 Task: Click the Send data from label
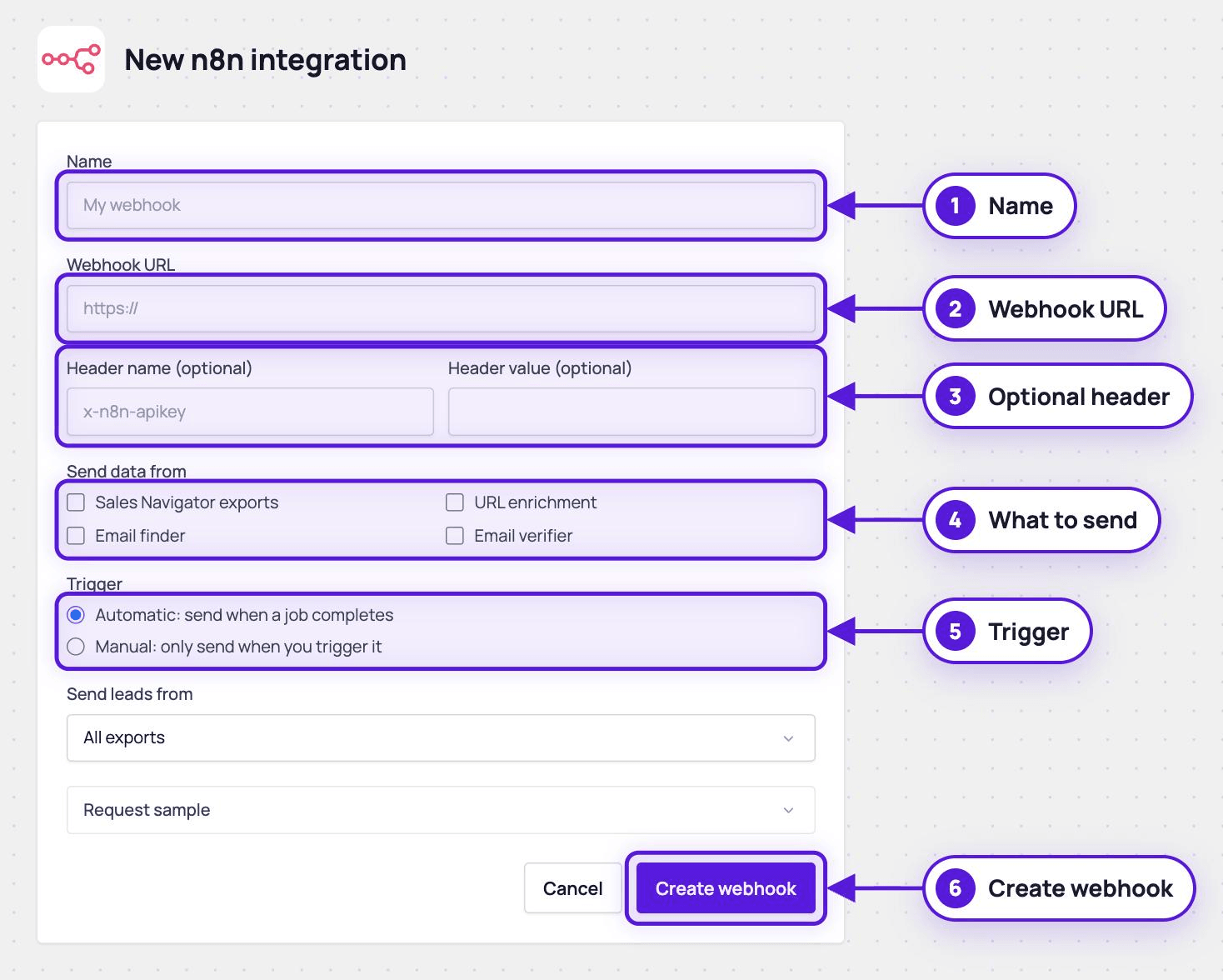click(127, 472)
